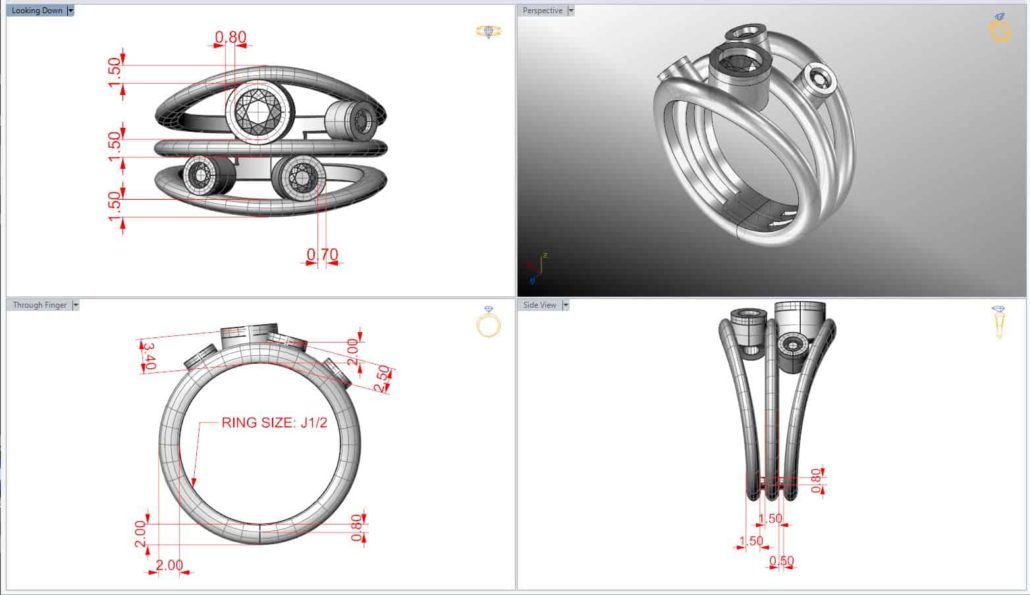
Task: Select the 0.80 dimension in Looking Down view
Action: pyautogui.click(x=231, y=38)
